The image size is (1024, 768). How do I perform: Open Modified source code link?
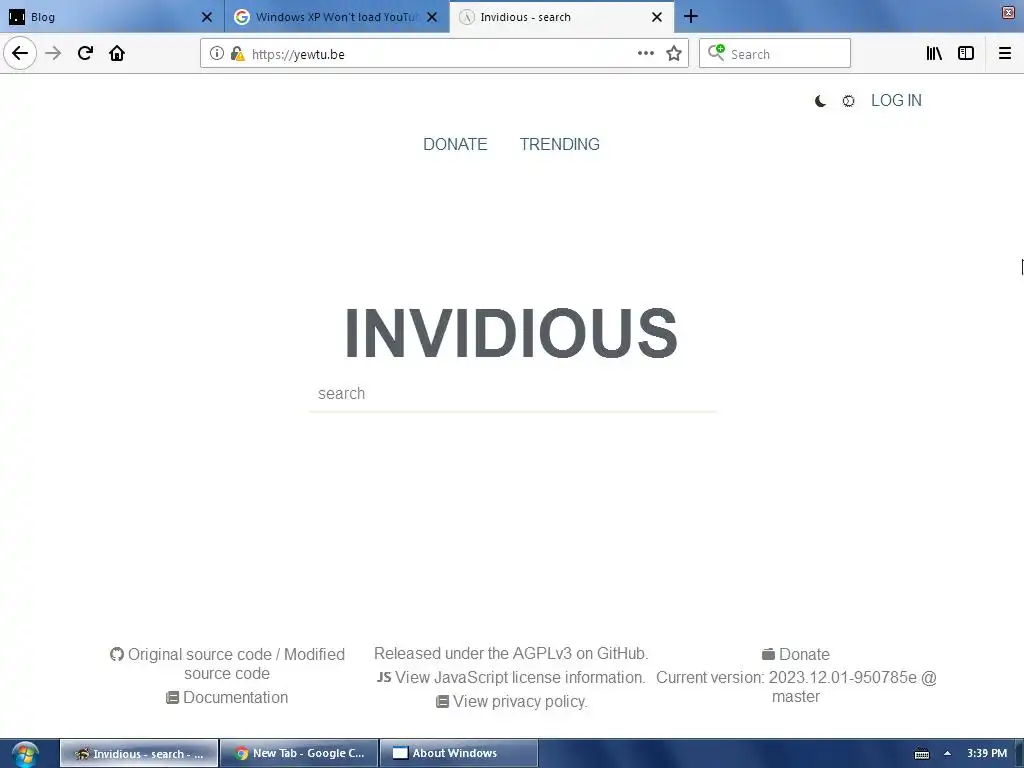(264, 664)
